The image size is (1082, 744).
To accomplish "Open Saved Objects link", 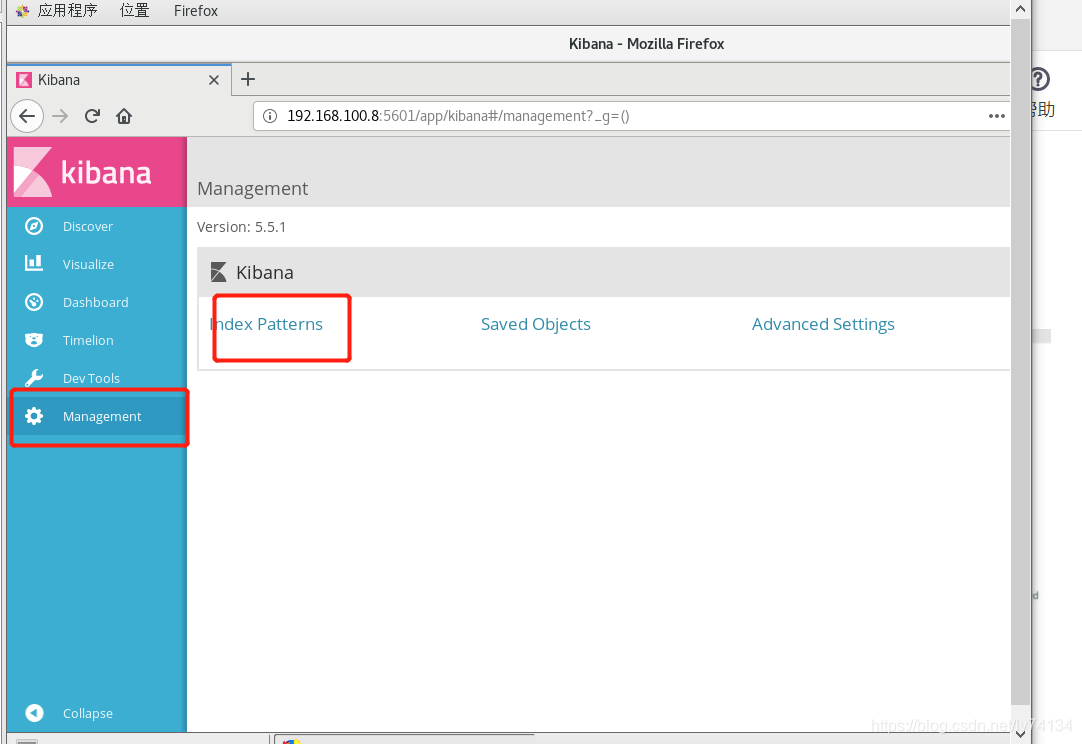I will (535, 324).
